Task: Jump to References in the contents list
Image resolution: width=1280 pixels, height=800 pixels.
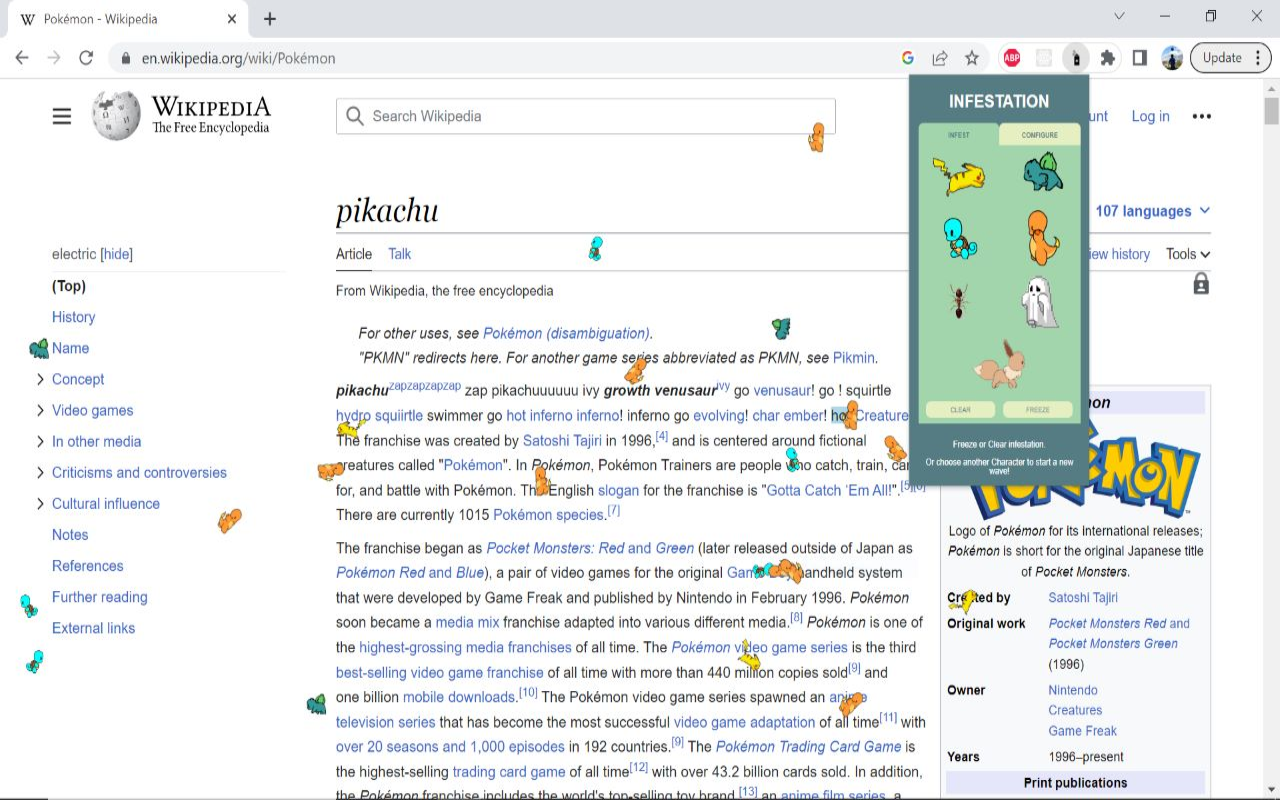Action: 88,566
